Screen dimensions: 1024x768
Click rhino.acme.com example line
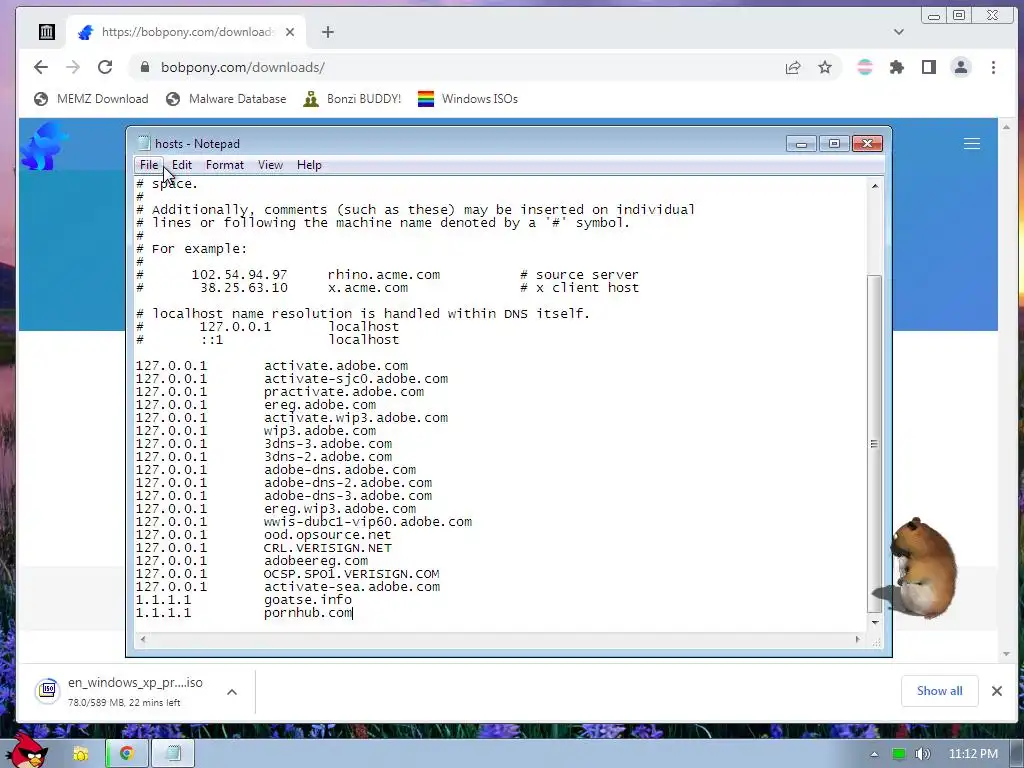[x=387, y=275]
